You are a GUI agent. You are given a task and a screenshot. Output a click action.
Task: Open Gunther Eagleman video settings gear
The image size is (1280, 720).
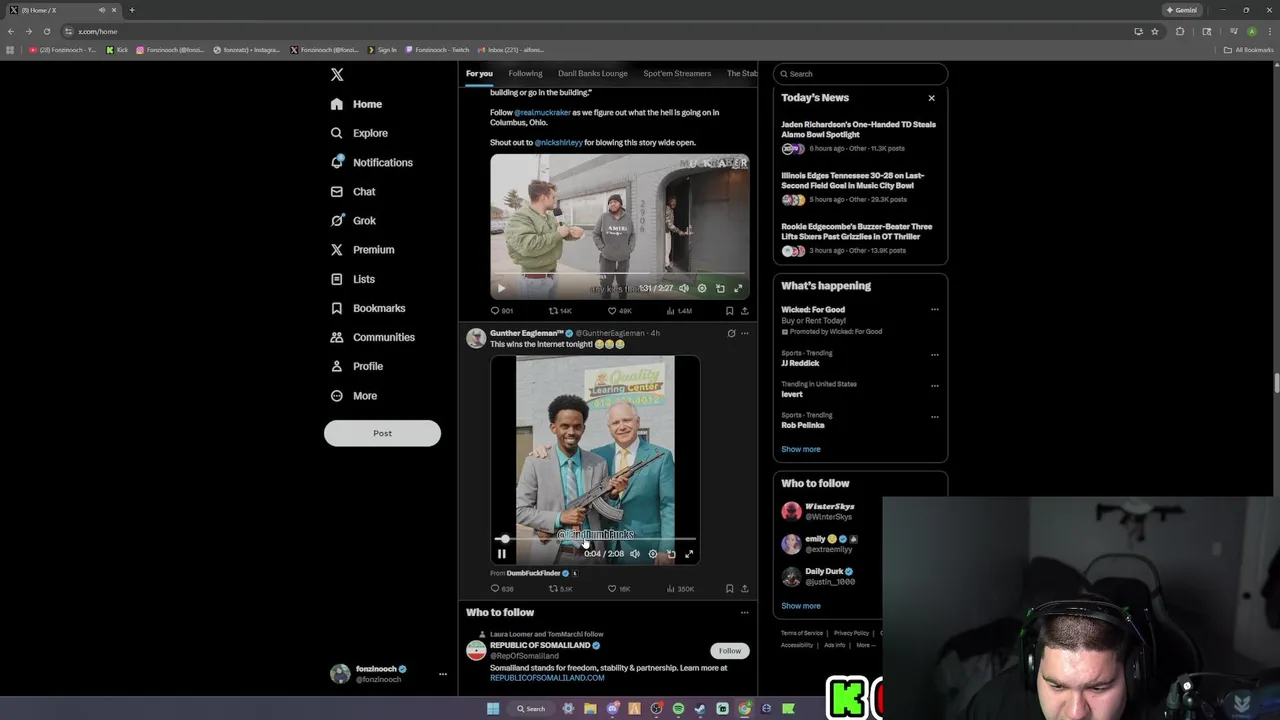pos(653,554)
